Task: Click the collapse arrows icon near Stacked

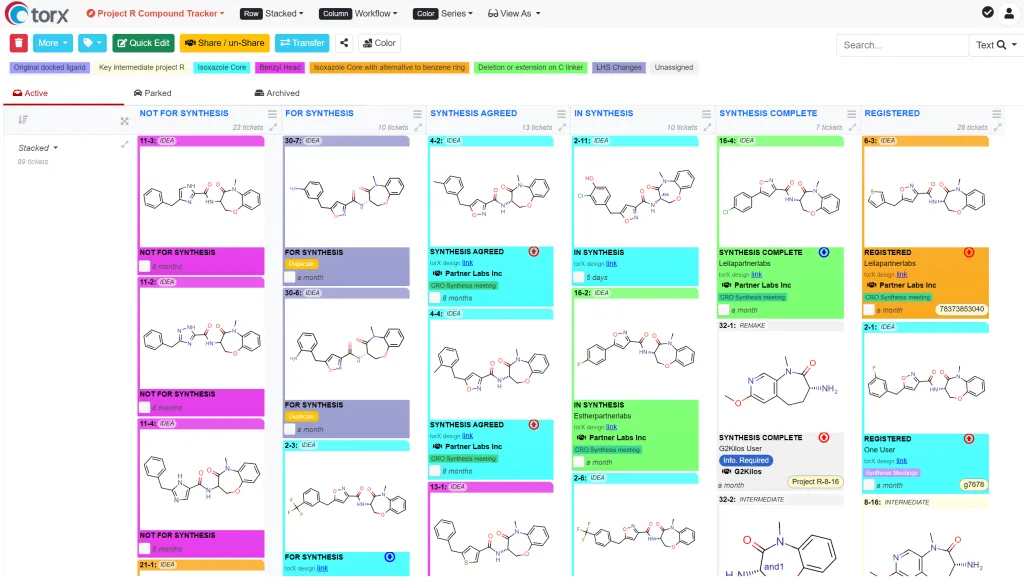Action: point(125,121)
